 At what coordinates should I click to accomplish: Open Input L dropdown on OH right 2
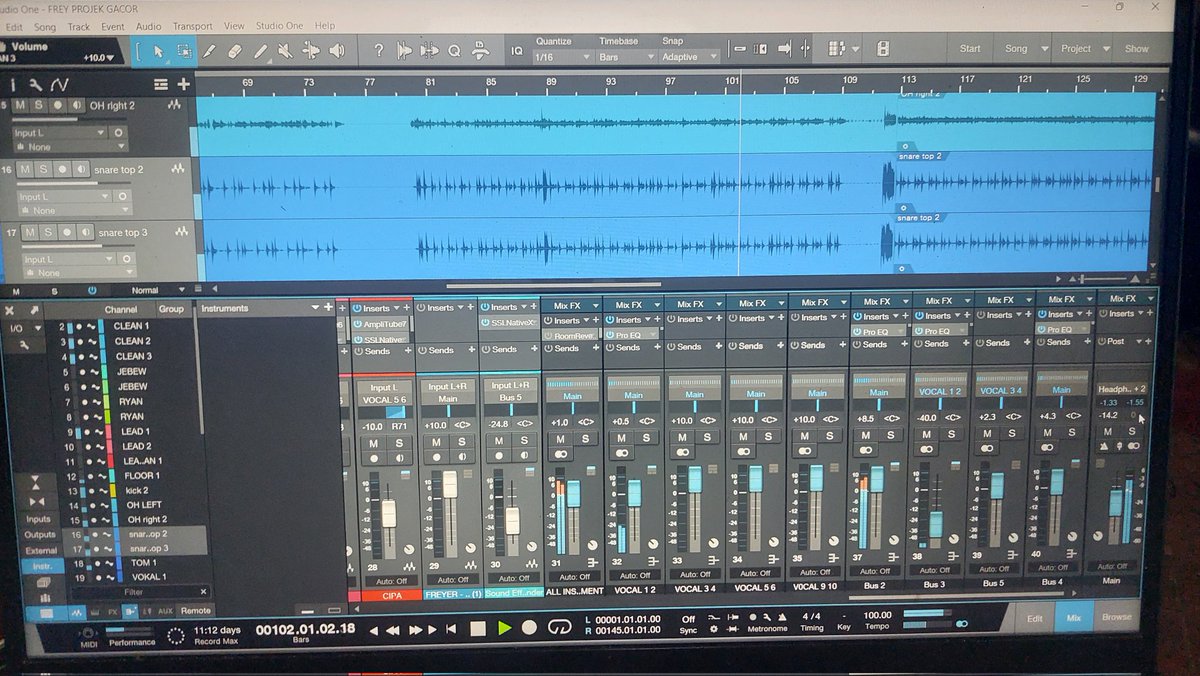point(58,133)
